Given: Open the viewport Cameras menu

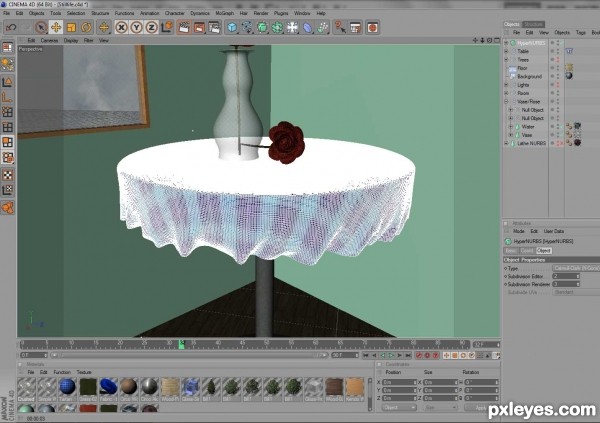Looking at the screenshot, I should pyautogui.click(x=49, y=40).
